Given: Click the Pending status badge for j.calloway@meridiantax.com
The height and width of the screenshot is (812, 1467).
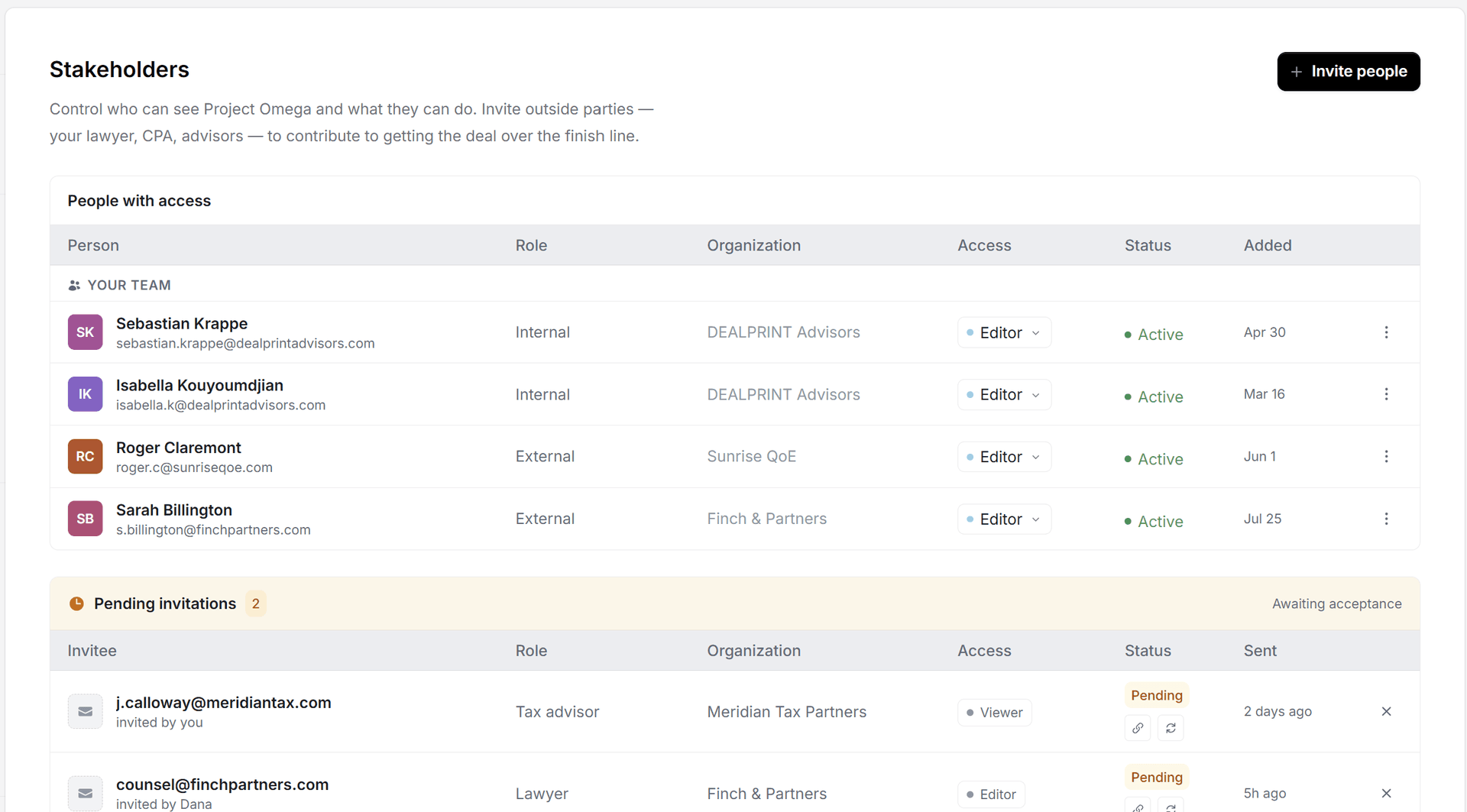Looking at the screenshot, I should tap(1156, 695).
